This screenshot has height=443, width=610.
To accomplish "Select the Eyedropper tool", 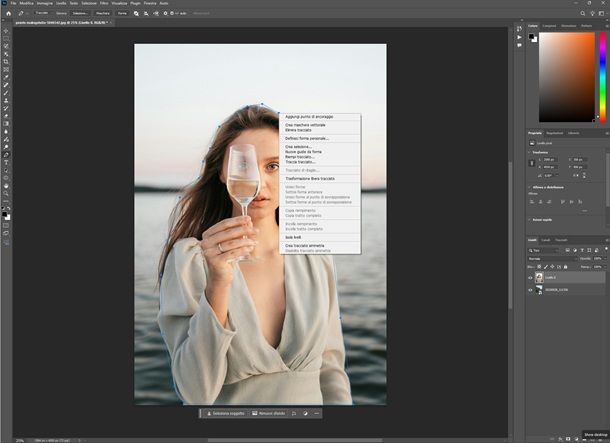I will (6, 77).
